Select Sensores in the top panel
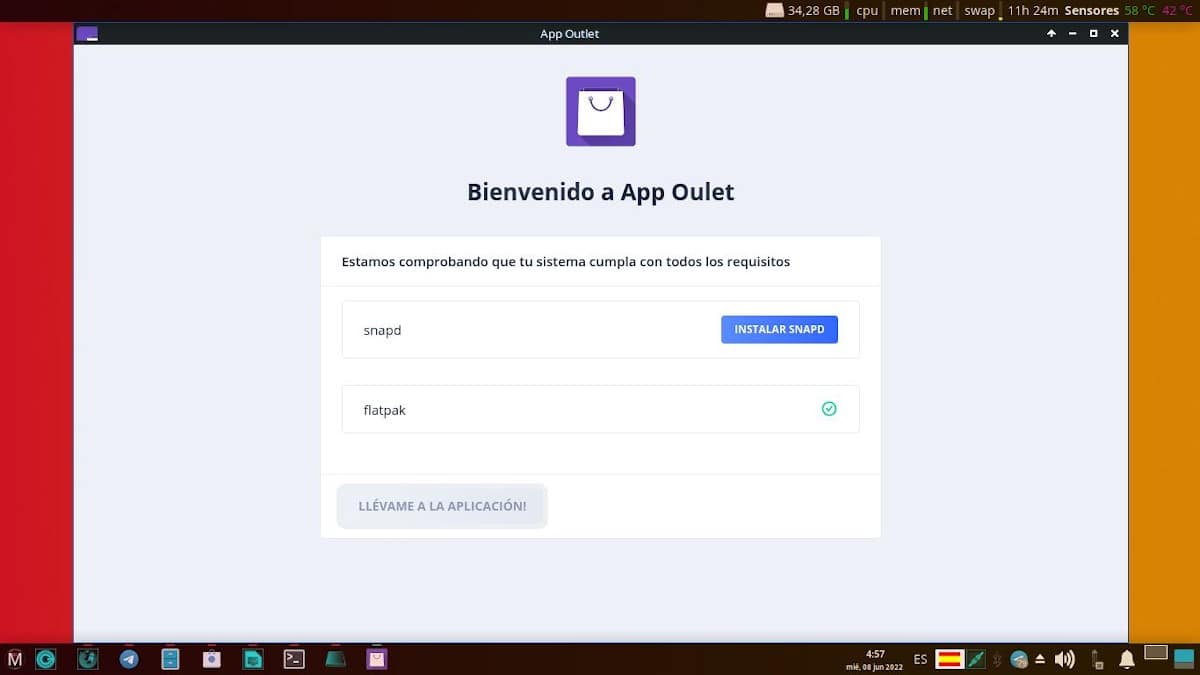This screenshot has width=1200, height=675. point(1092,10)
